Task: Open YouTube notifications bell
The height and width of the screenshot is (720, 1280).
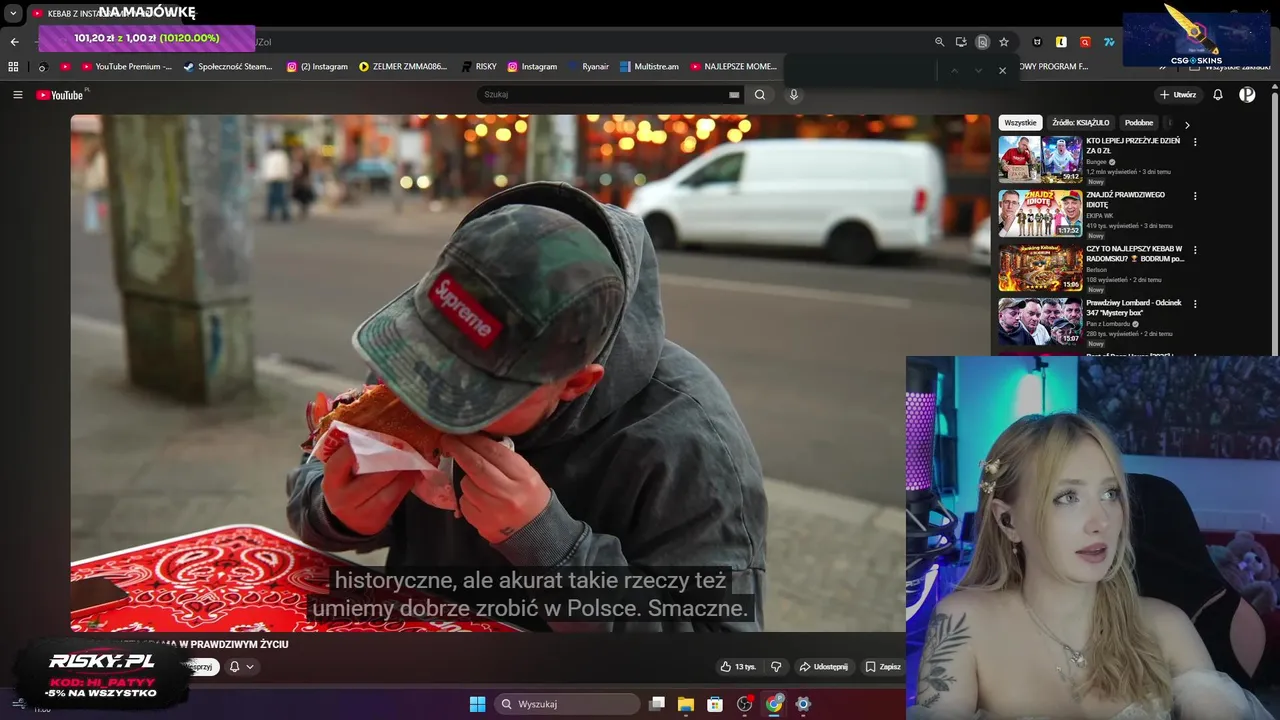Action: coord(1218,95)
